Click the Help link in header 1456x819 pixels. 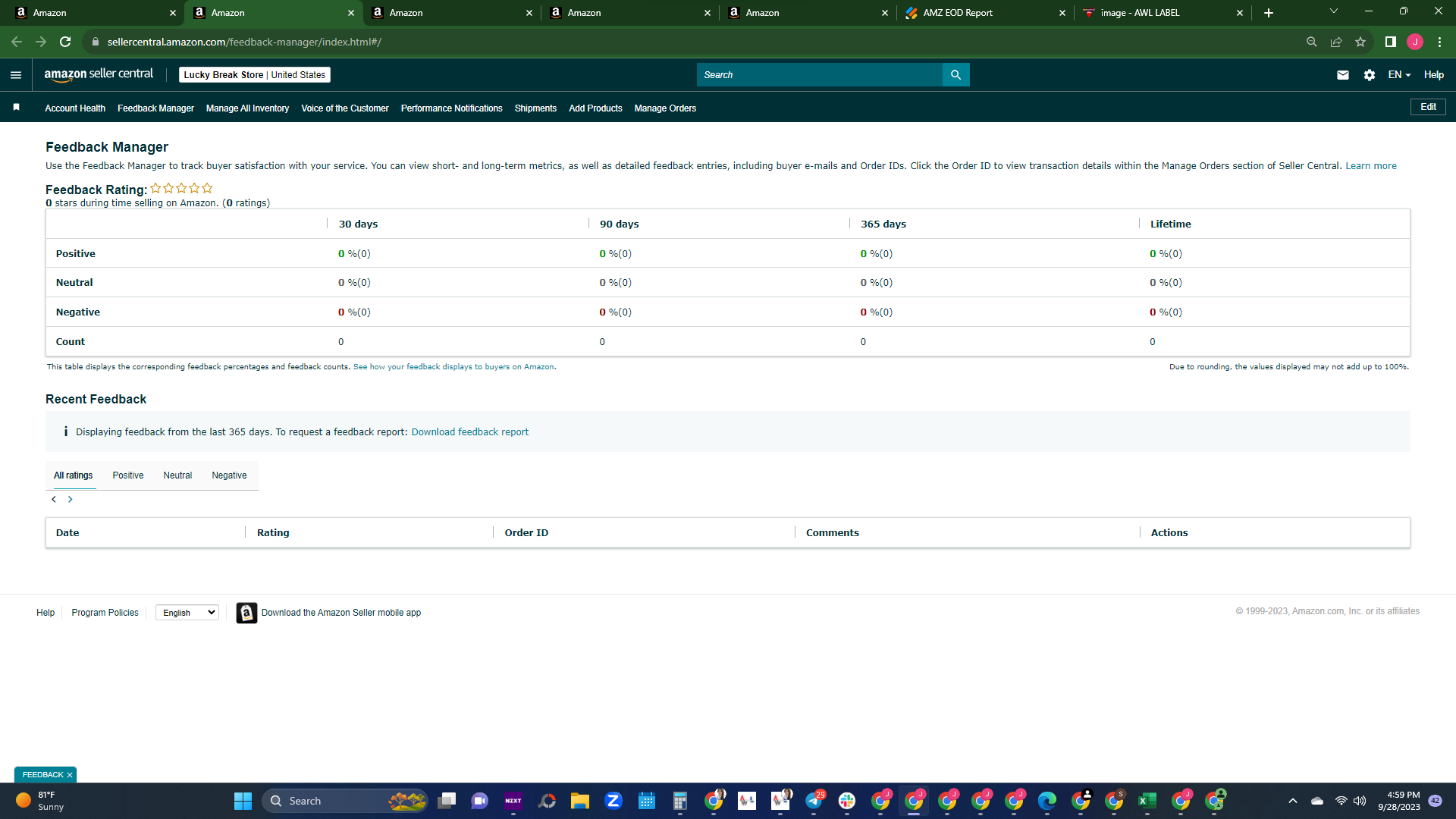tap(1434, 75)
